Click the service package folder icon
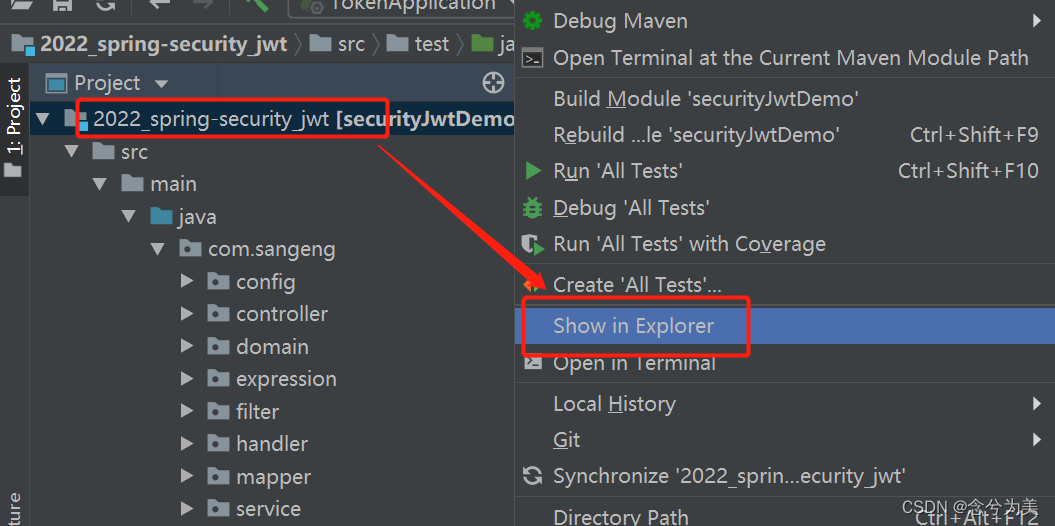The width and height of the screenshot is (1055, 526). tap(218, 508)
